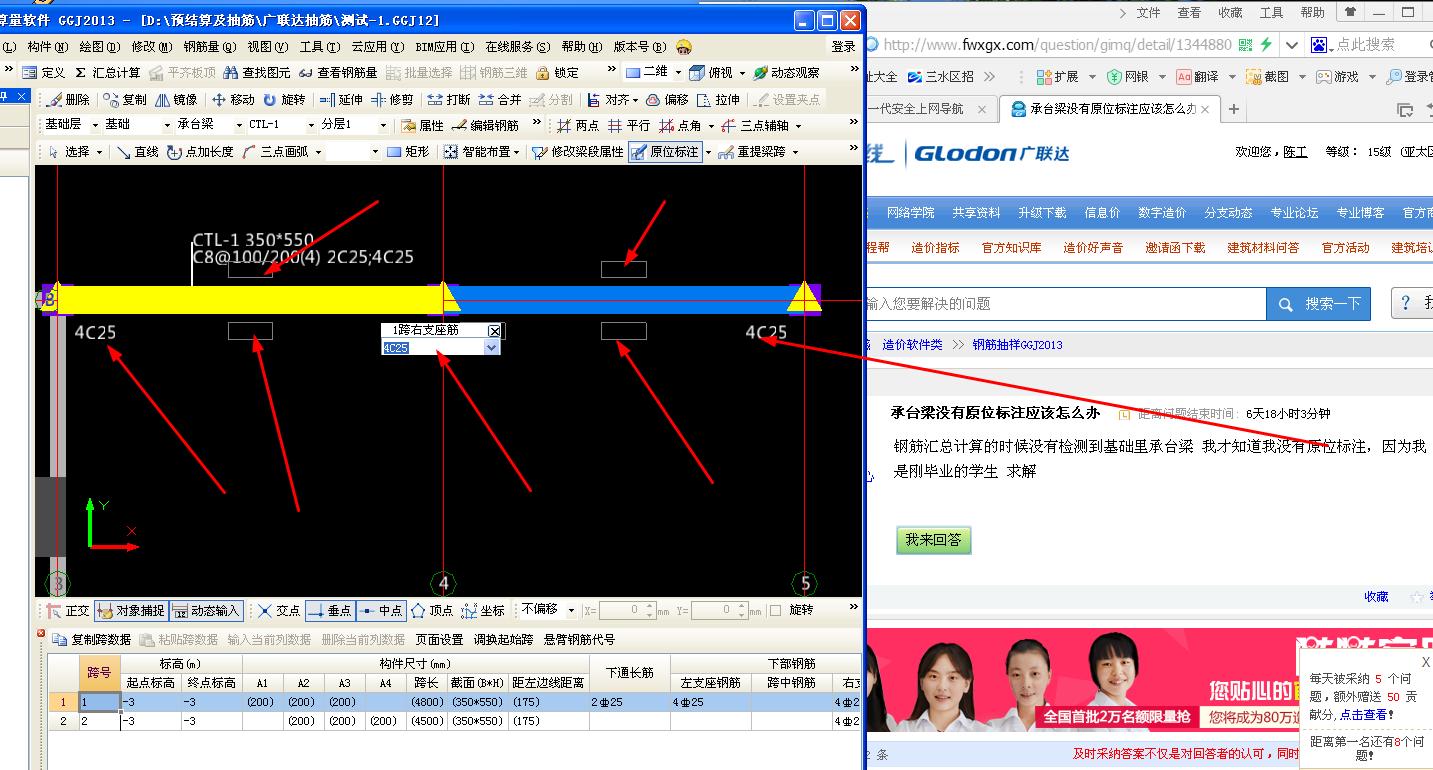Expand the 二维 view mode dropdown

click(677, 73)
